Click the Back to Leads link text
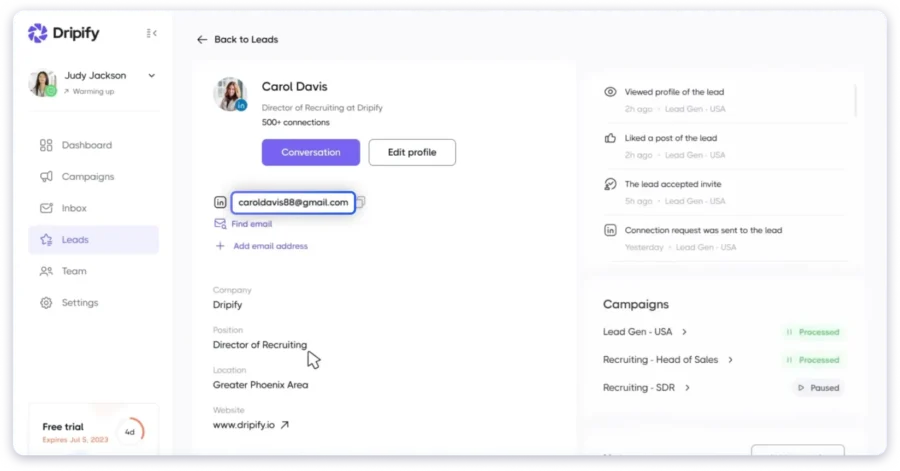This screenshot has width=900, height=471. point(246,40)
